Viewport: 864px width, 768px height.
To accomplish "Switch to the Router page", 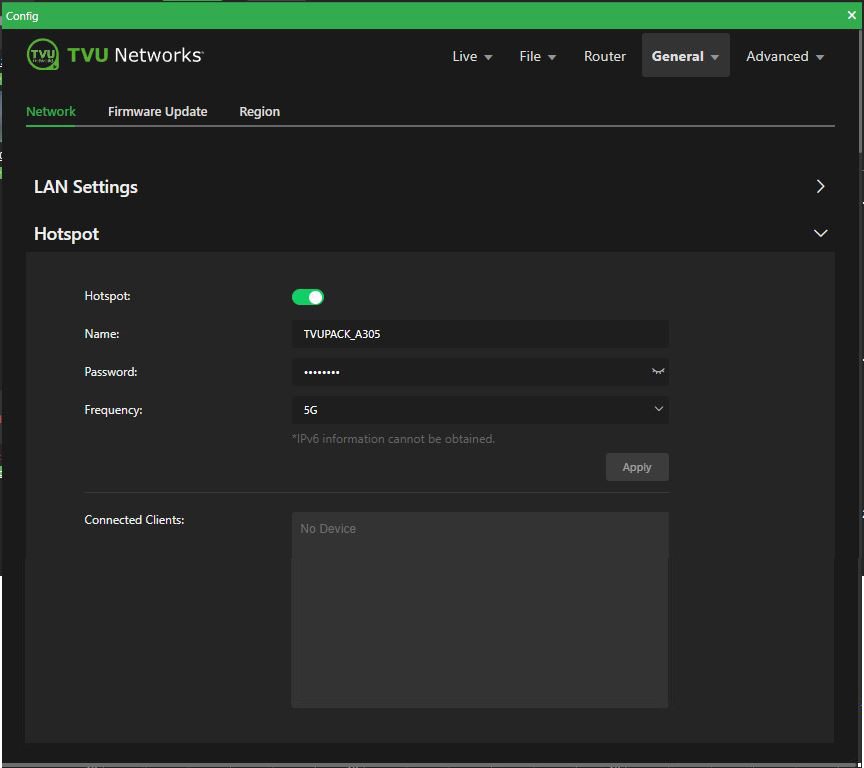I will [x=604, y=56].
